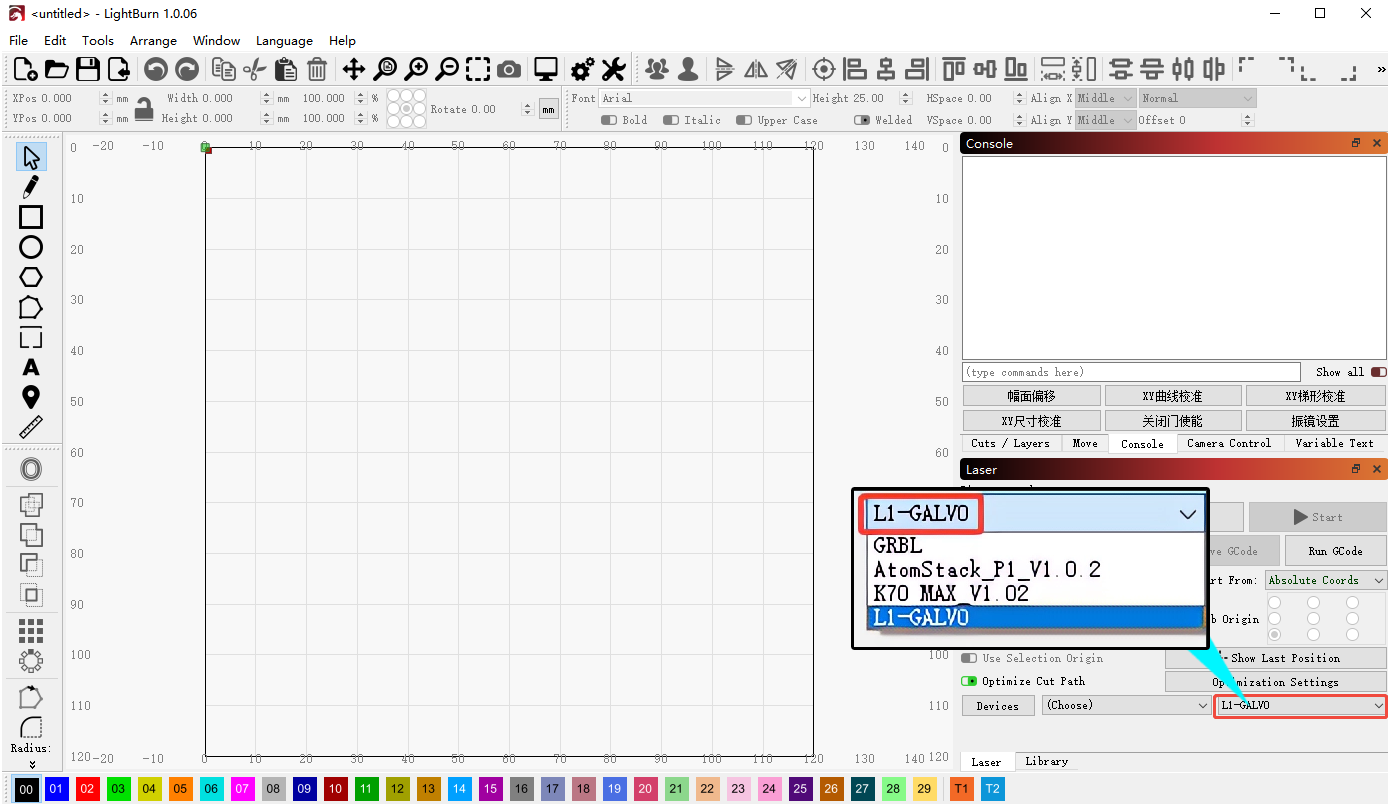Click the Devices button
Screen dimensions: 1388x804
(x=997, y=706)
